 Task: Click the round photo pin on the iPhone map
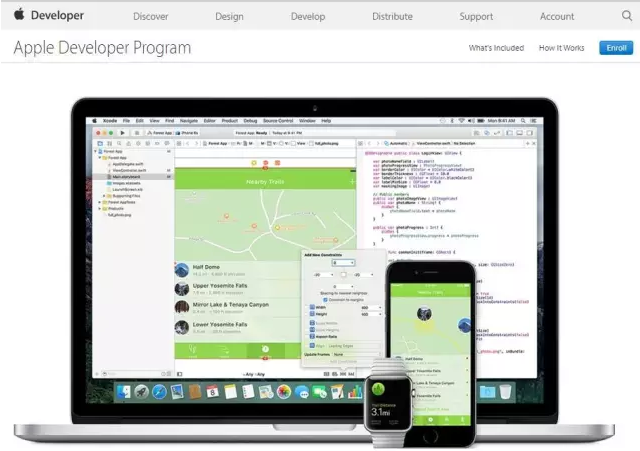(x=424, y=314)
